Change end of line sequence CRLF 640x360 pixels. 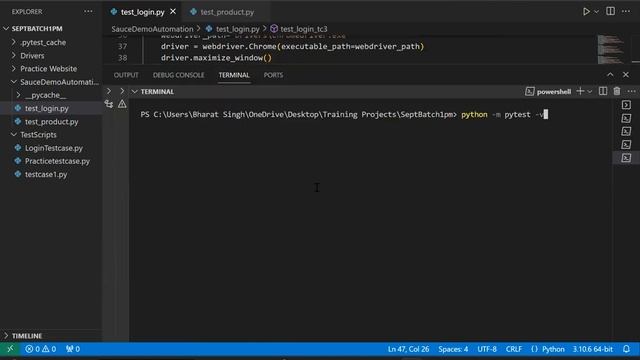[513, 349]
